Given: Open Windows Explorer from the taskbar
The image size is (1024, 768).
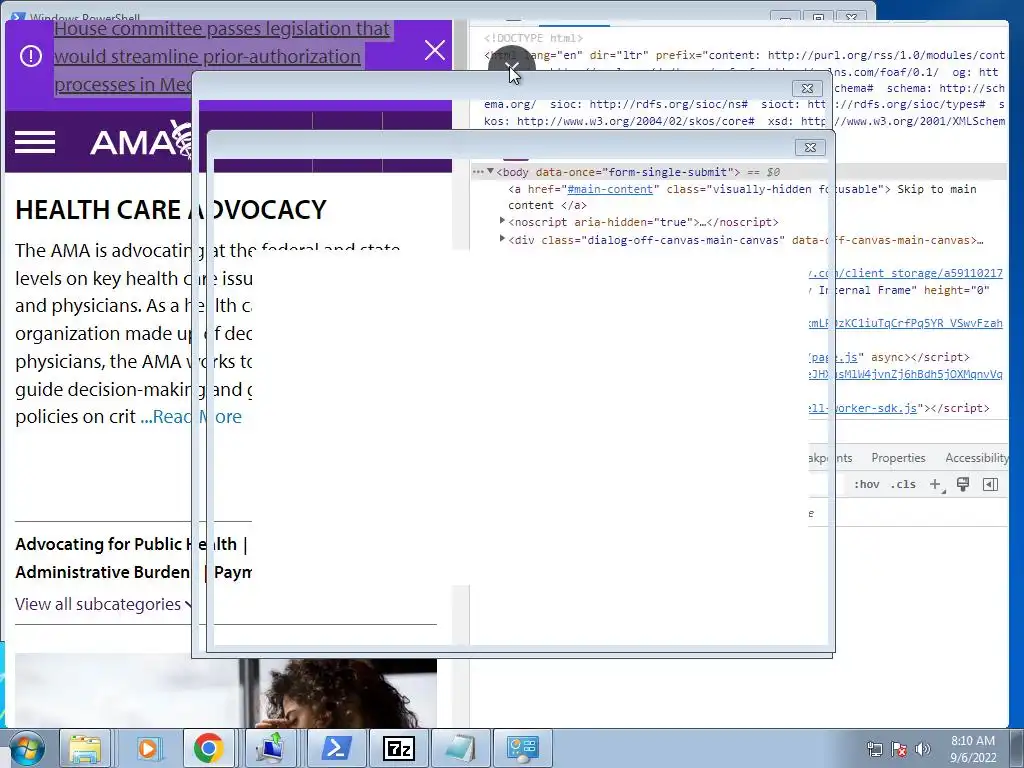Looking at the screenshot, I should (x=85, y=748).
